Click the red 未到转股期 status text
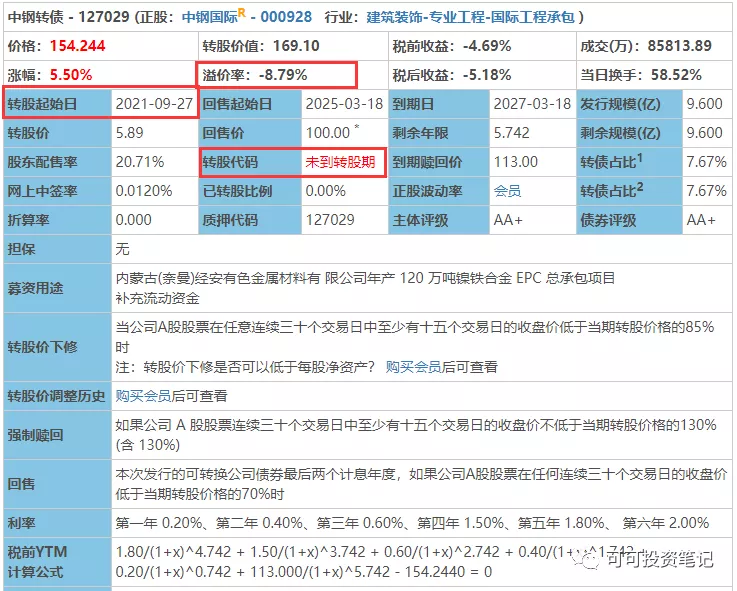 click(x=339, y=162)
